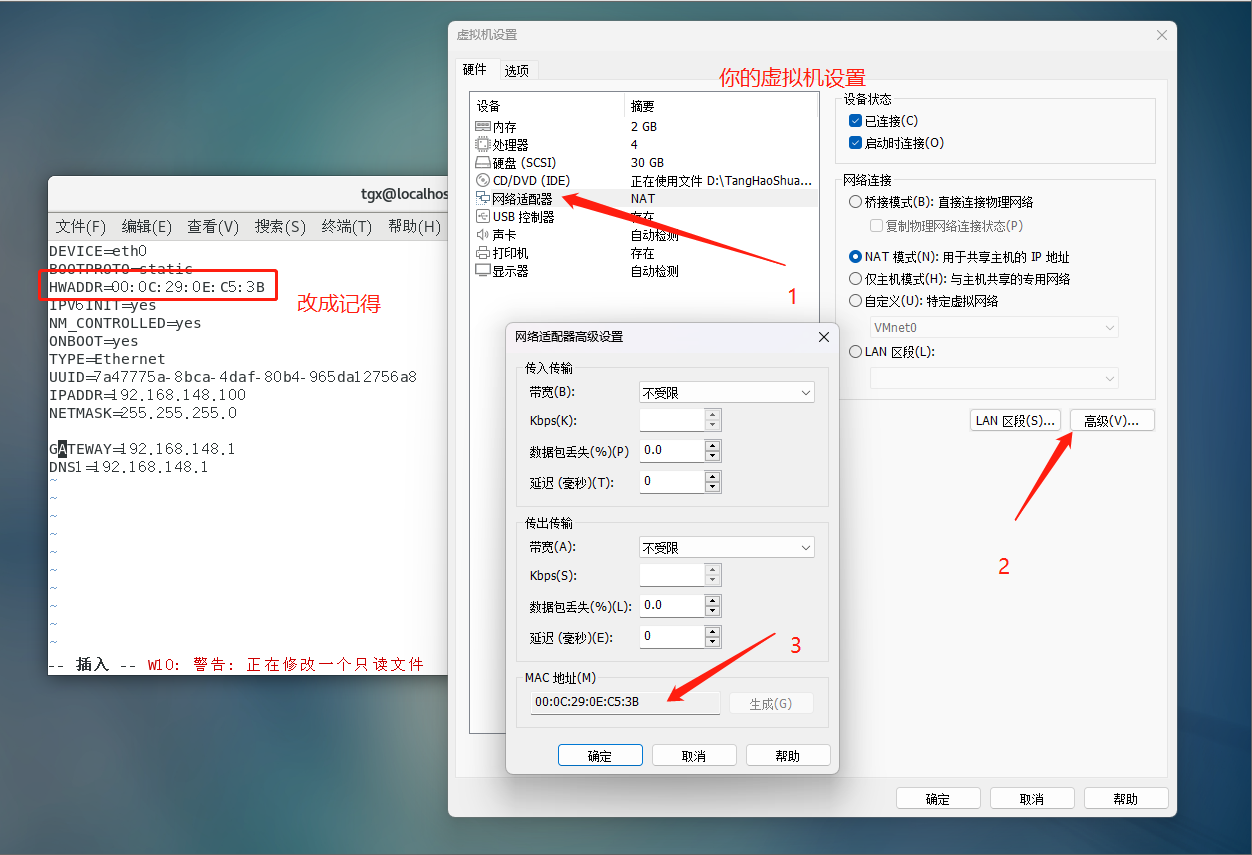Increase incoming 数据包丢失(%)(P) value
Image resolution: width=1252 pixels, height=855 pixels.
click(x=712, y=445)
